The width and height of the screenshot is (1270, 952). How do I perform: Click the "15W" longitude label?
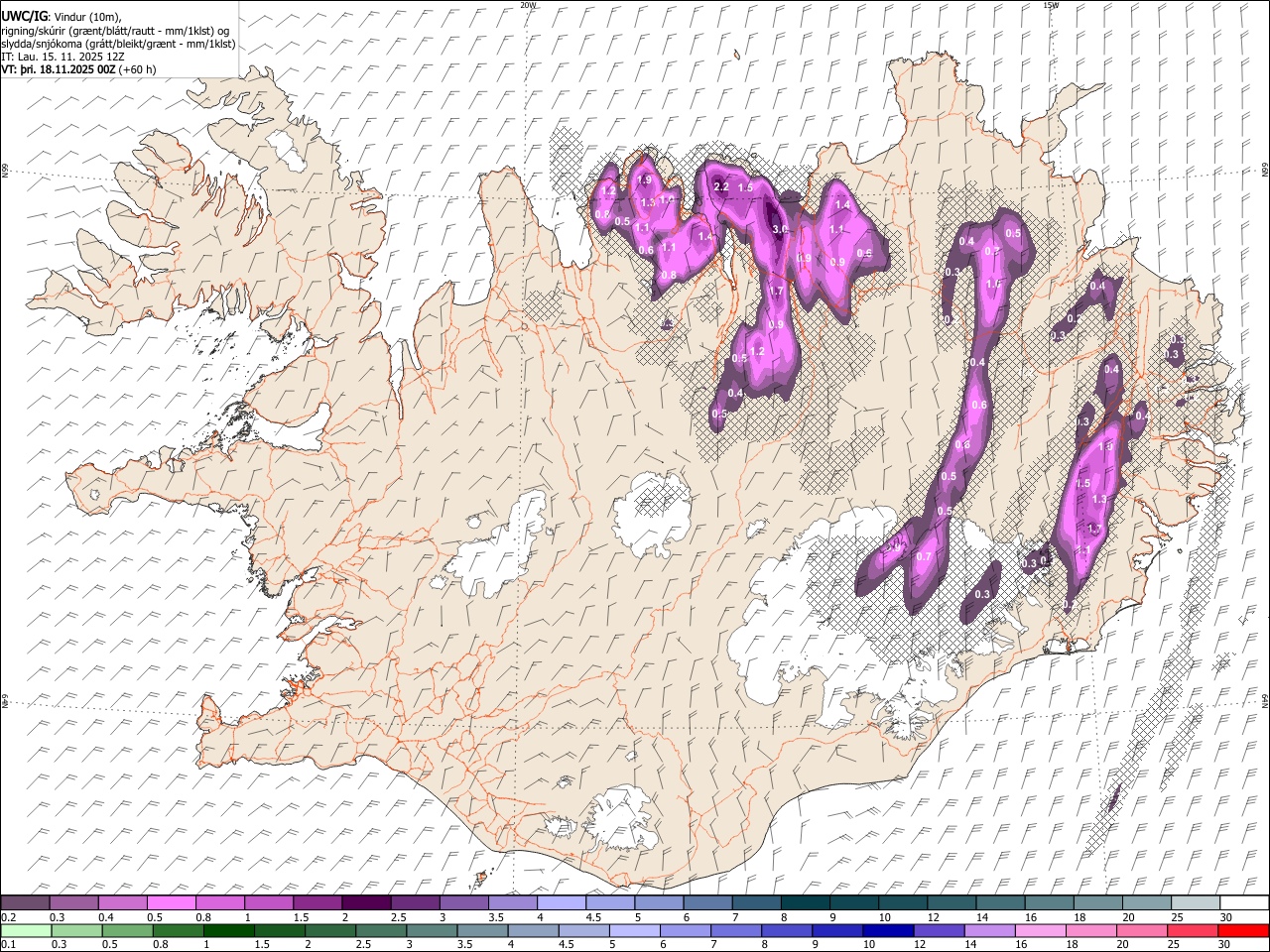(1051, 5)
